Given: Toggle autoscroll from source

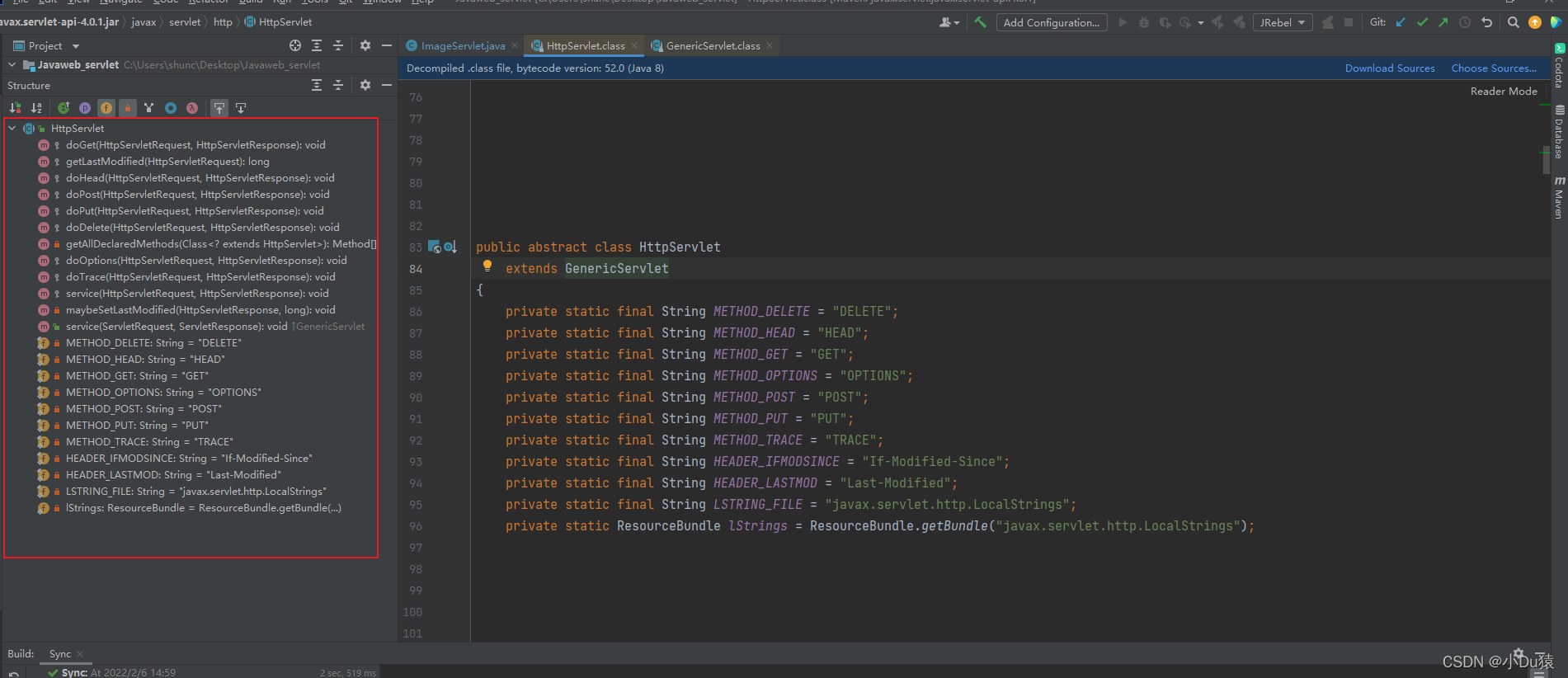Looking at the screenshot, I should pyautogui.click(x=241, y=107).
